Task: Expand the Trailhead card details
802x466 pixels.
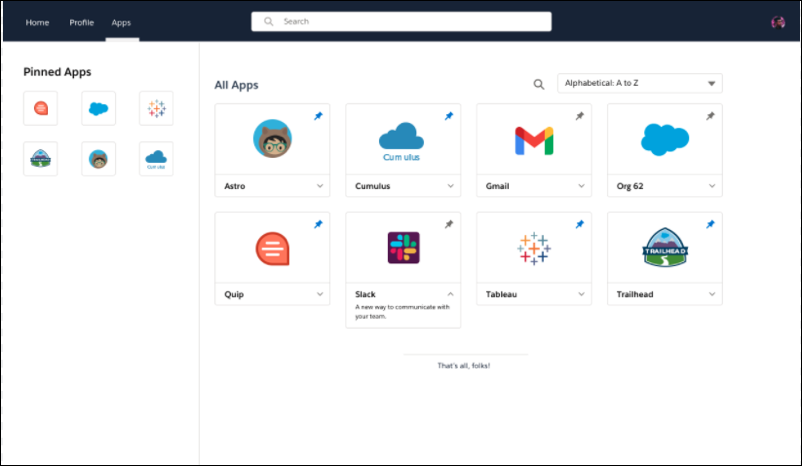Action: (x=712, y=294)
